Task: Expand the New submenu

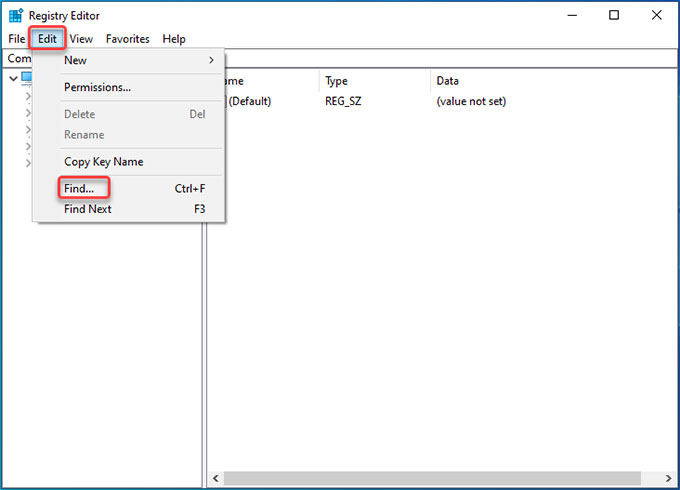Action: pyautogui.click(x=129, y=60)
